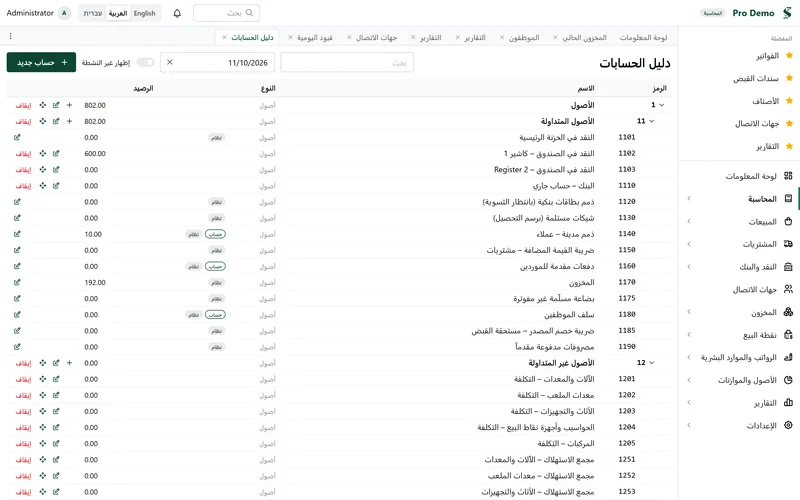The height and width of the screenshot is (500, 800).
Task: Clear the date field with X icon
Action: (x=170, y=62)
